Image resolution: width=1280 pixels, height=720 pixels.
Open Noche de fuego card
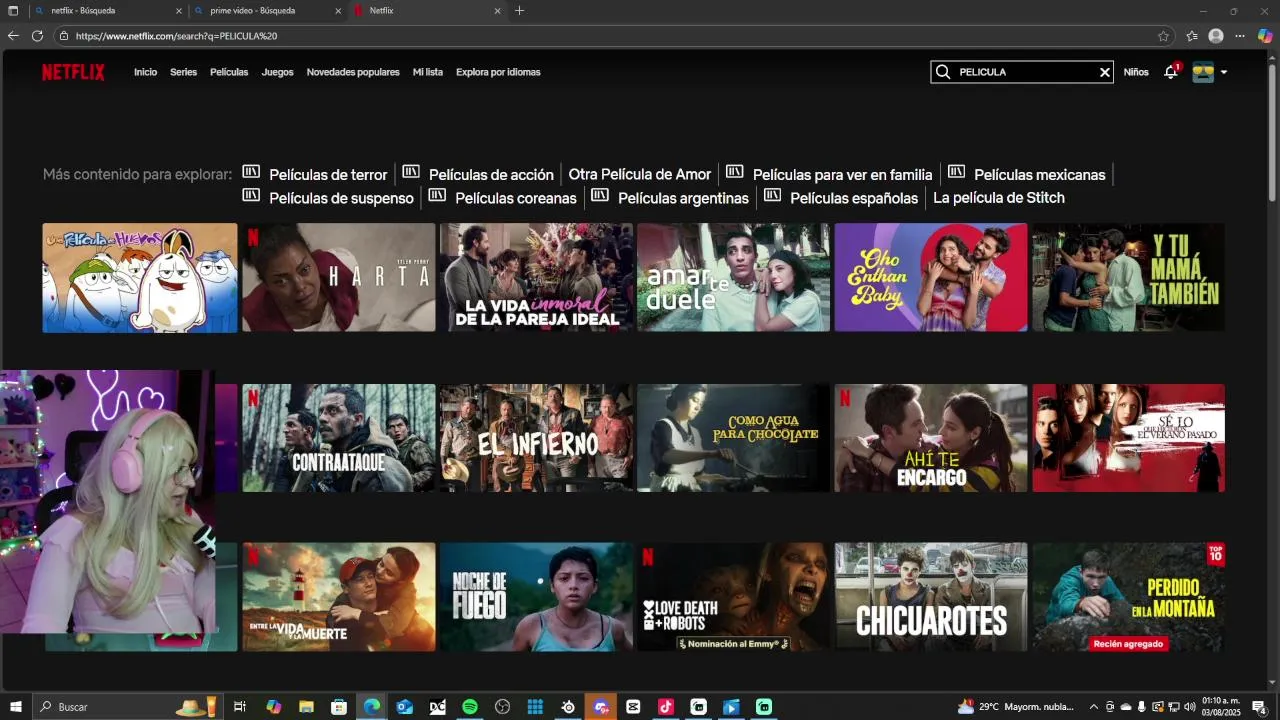[x=536, y=597]
